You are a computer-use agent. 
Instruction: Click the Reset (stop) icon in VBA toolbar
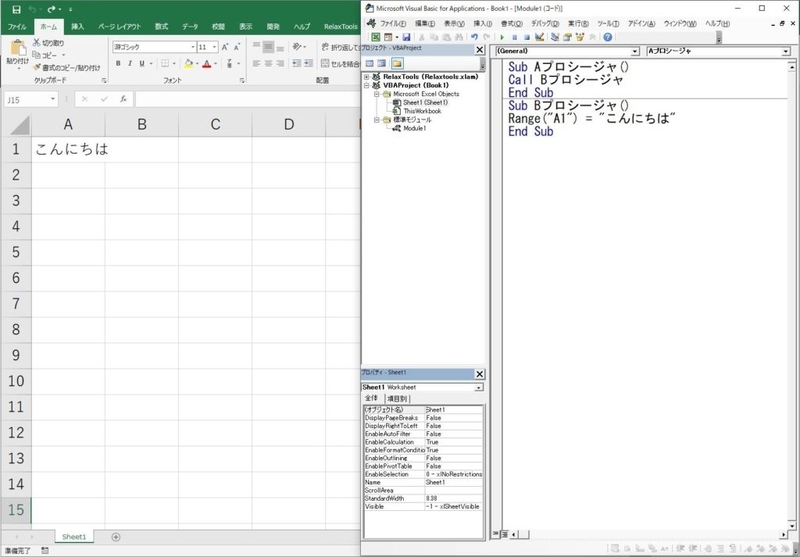coord(527,37)
